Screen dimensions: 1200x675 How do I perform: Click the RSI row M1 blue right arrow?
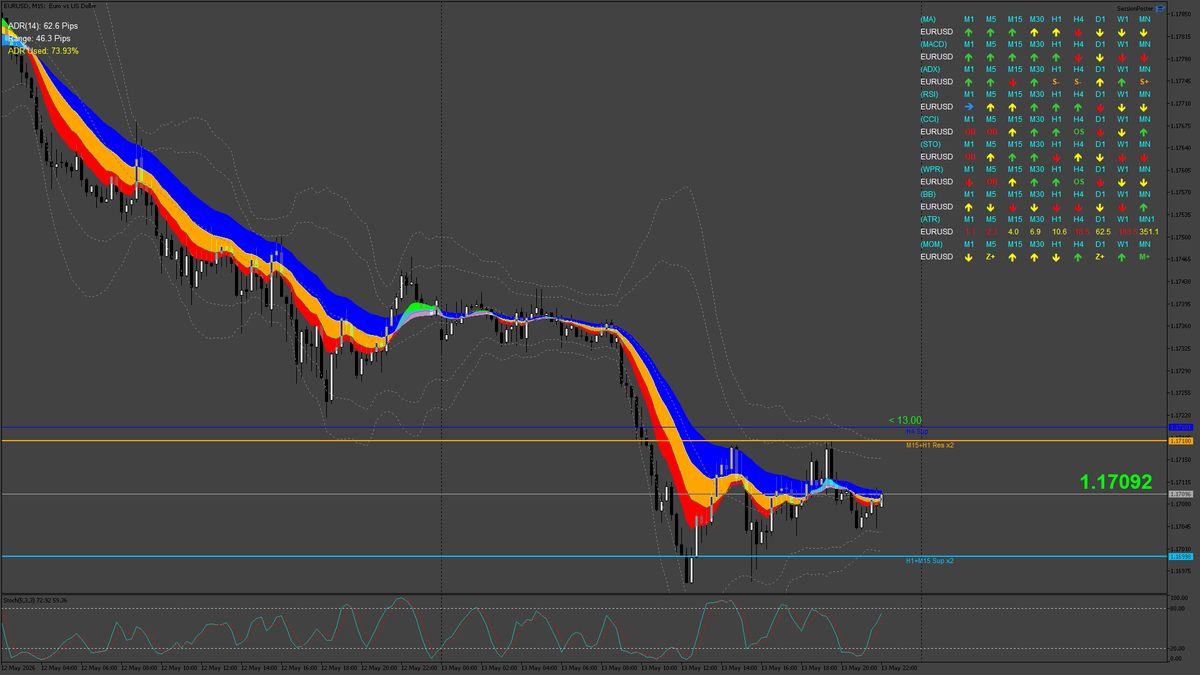(969, 106)
